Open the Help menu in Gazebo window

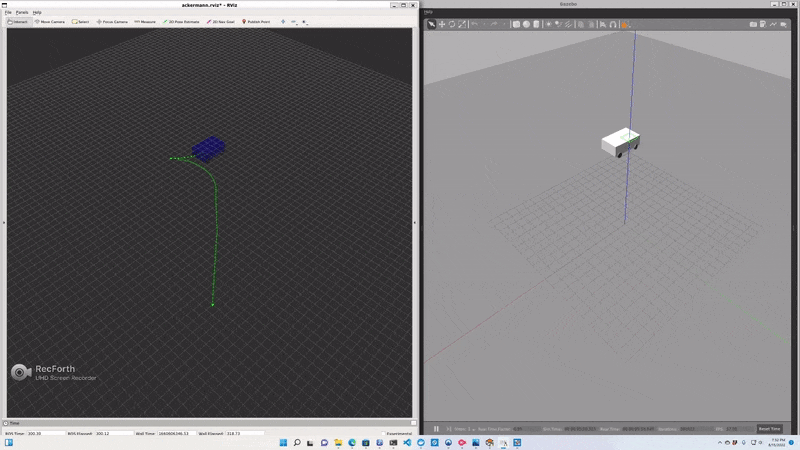coord(429,12)
